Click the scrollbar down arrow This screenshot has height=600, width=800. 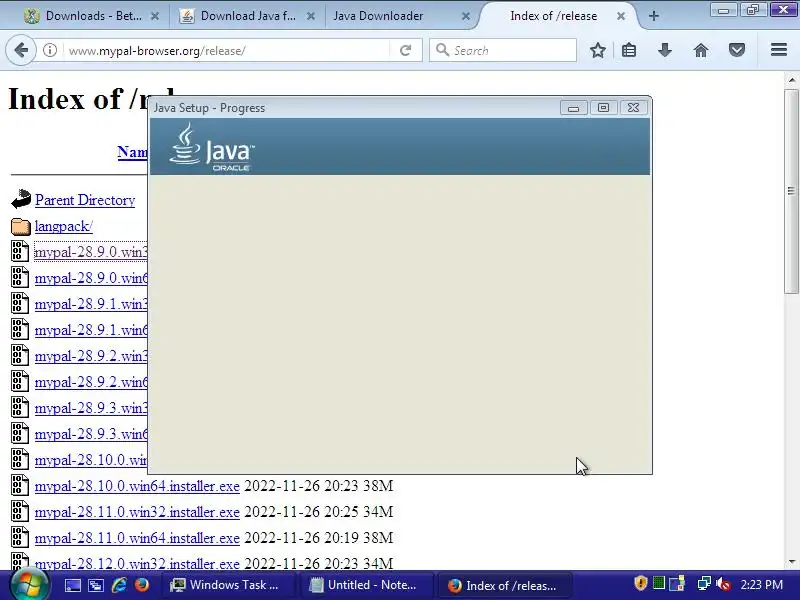(x=791, y=562)
